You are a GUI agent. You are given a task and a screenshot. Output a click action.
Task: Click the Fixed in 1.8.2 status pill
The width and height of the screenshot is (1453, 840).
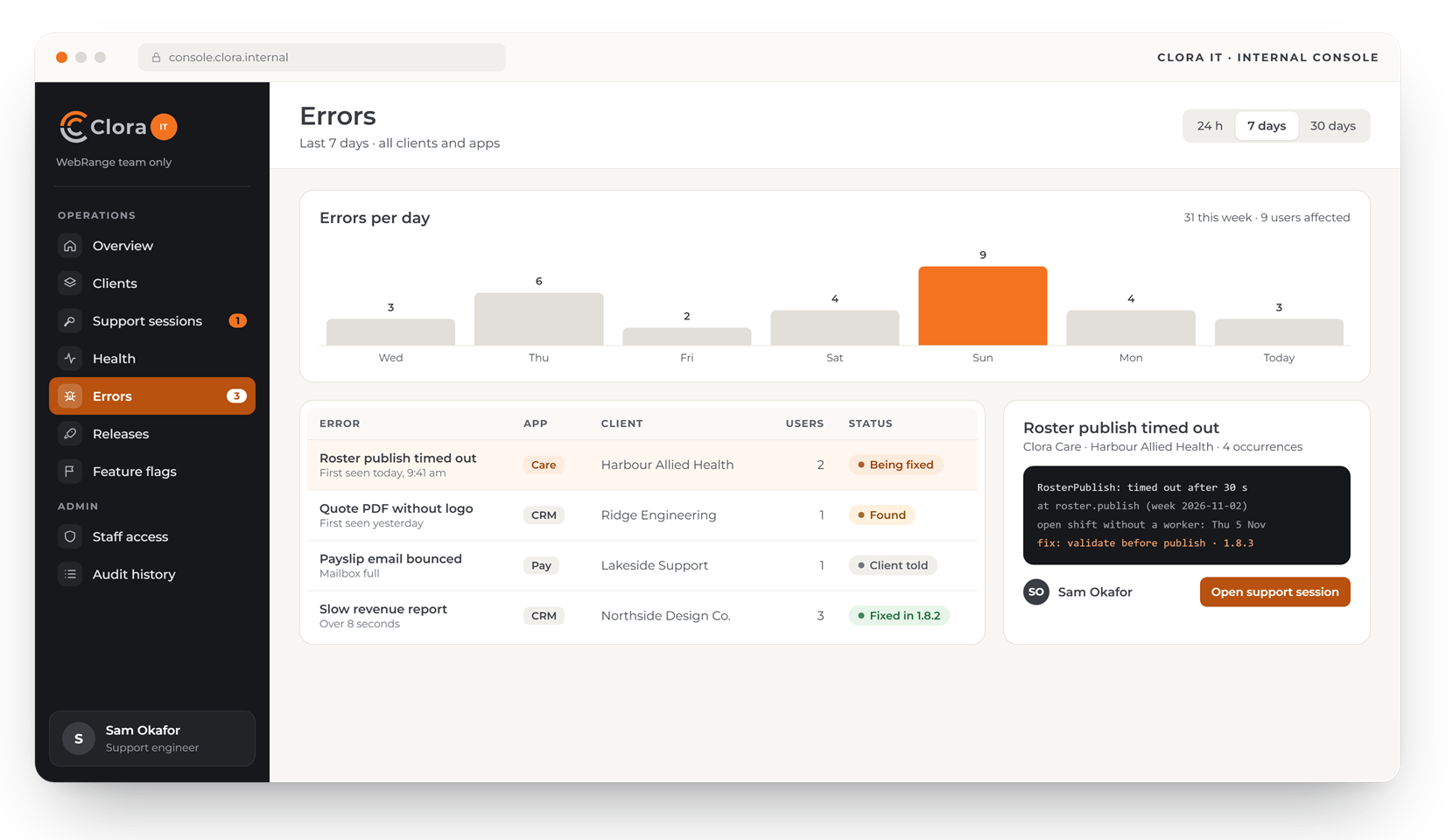coord(899,616)
